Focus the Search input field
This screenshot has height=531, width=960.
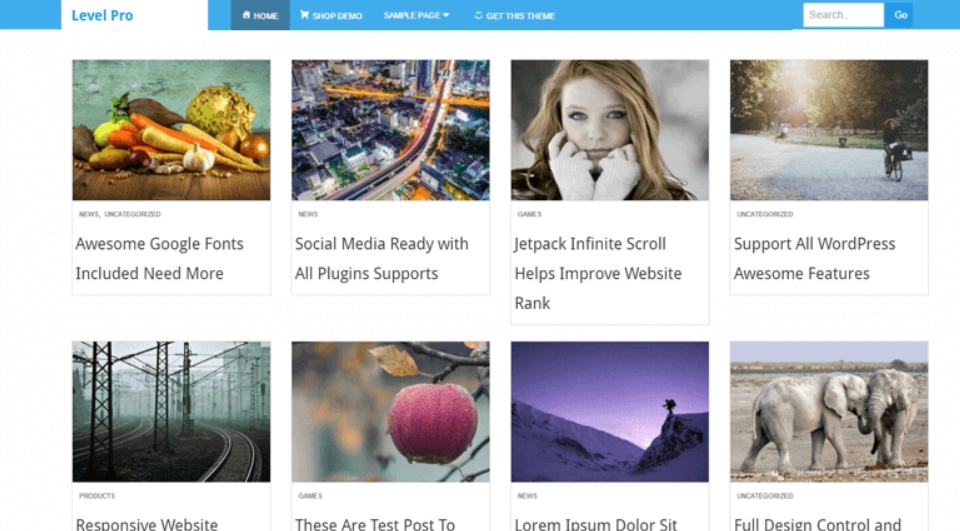pos(843,15)
